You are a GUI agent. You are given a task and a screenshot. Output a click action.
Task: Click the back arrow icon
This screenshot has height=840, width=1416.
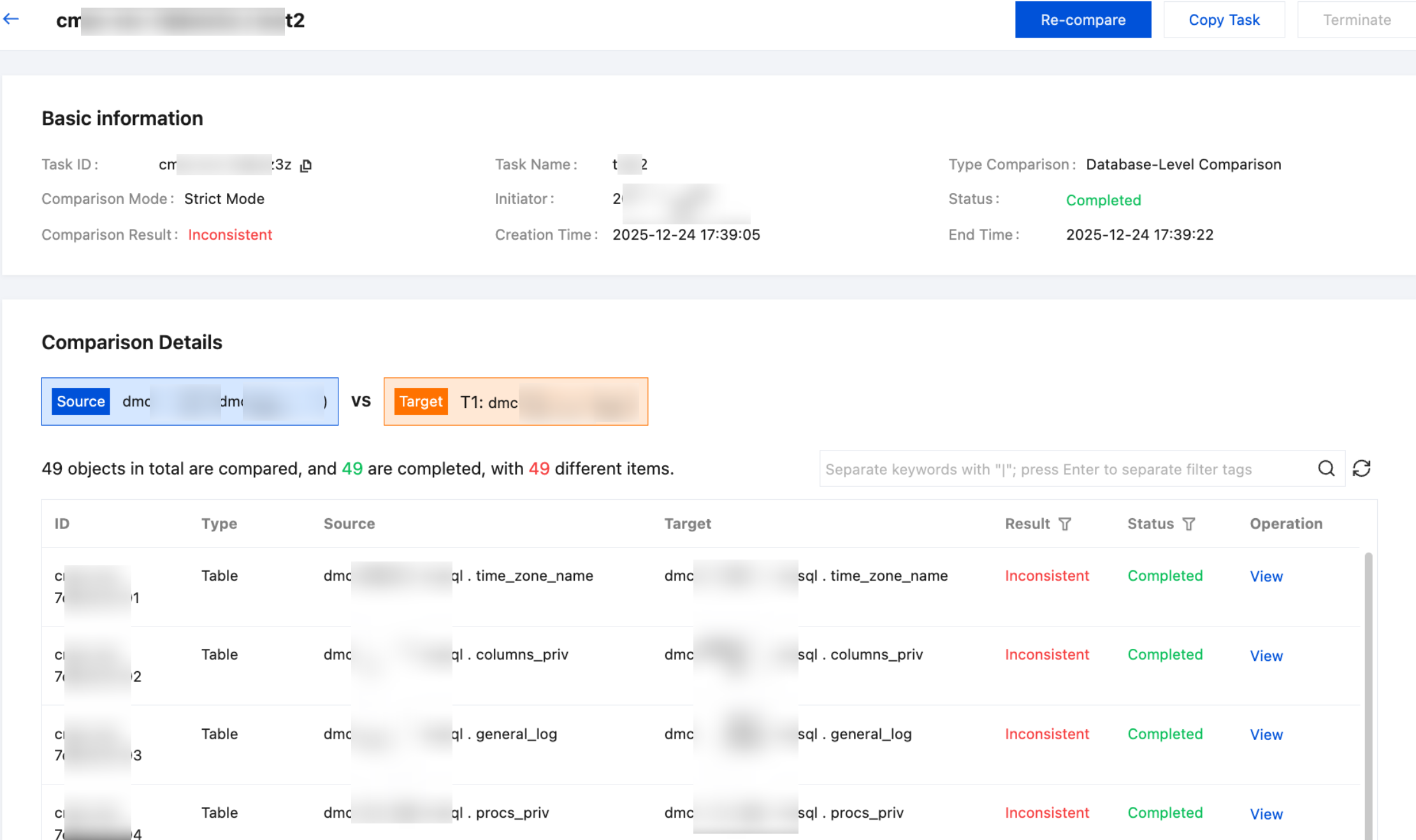11,19
